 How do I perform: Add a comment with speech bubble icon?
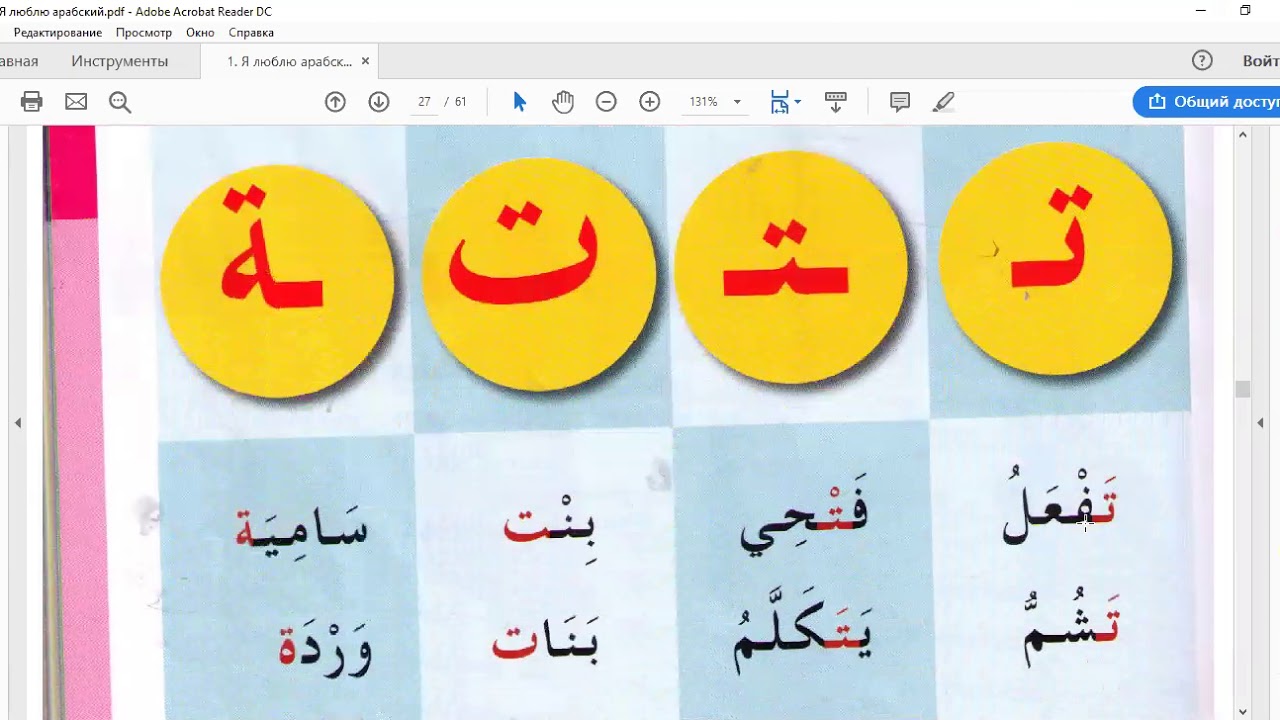900,102
